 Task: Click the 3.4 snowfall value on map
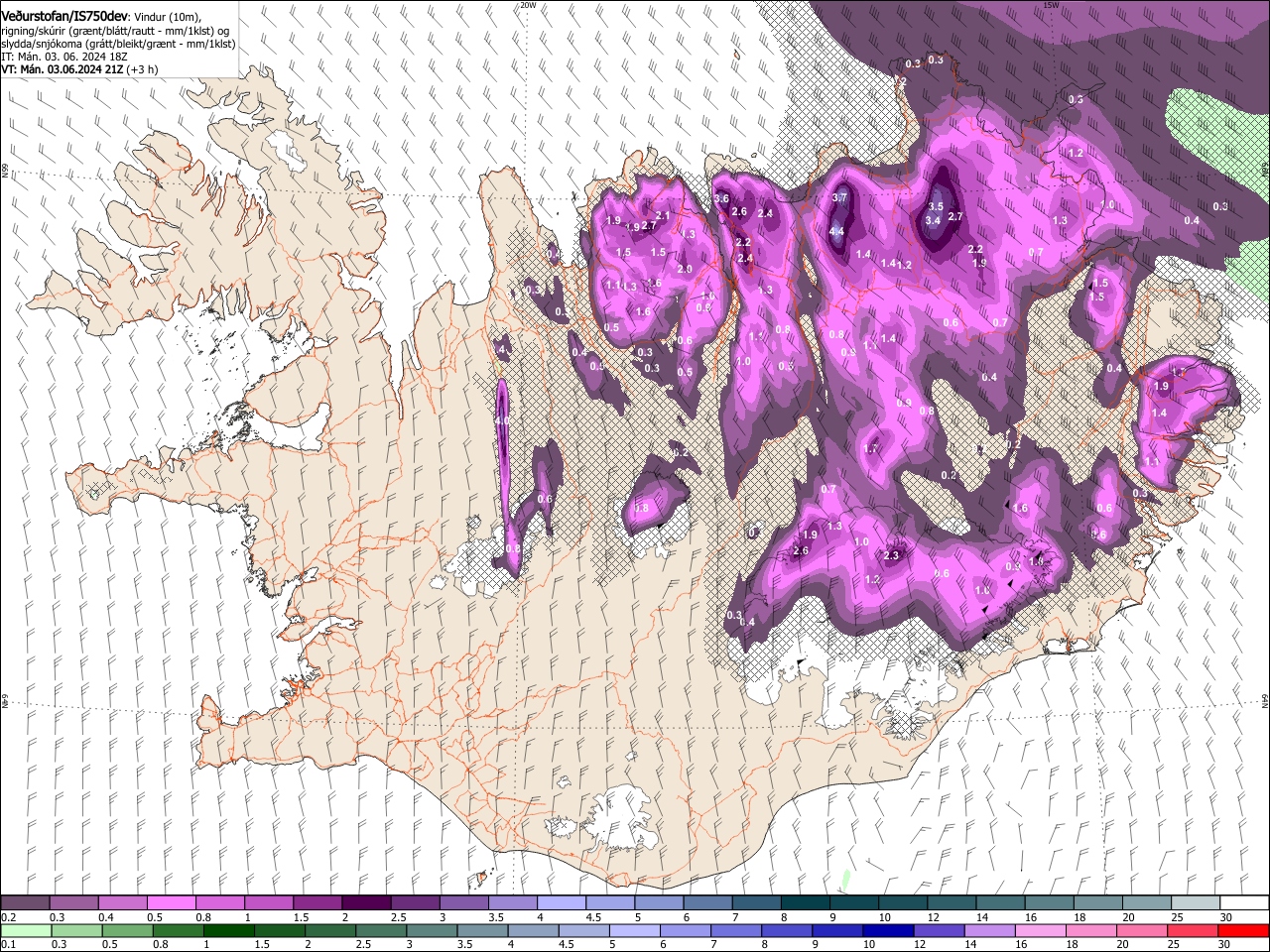[x=933, y=220]
